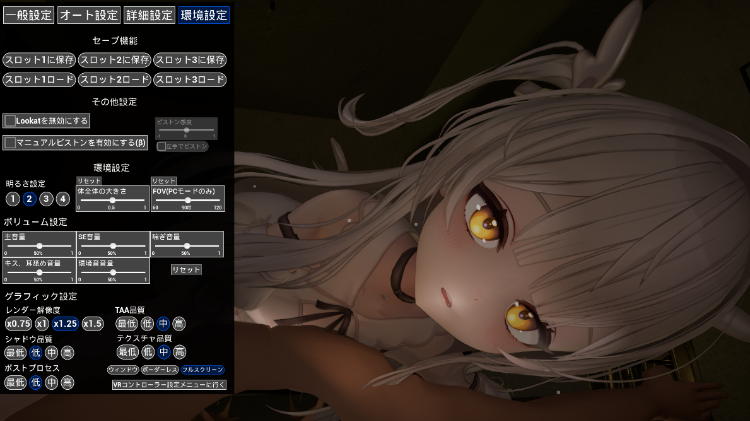Click the スロット2ロード button
Screen dimensions: 750x421
tap(114, 79)
